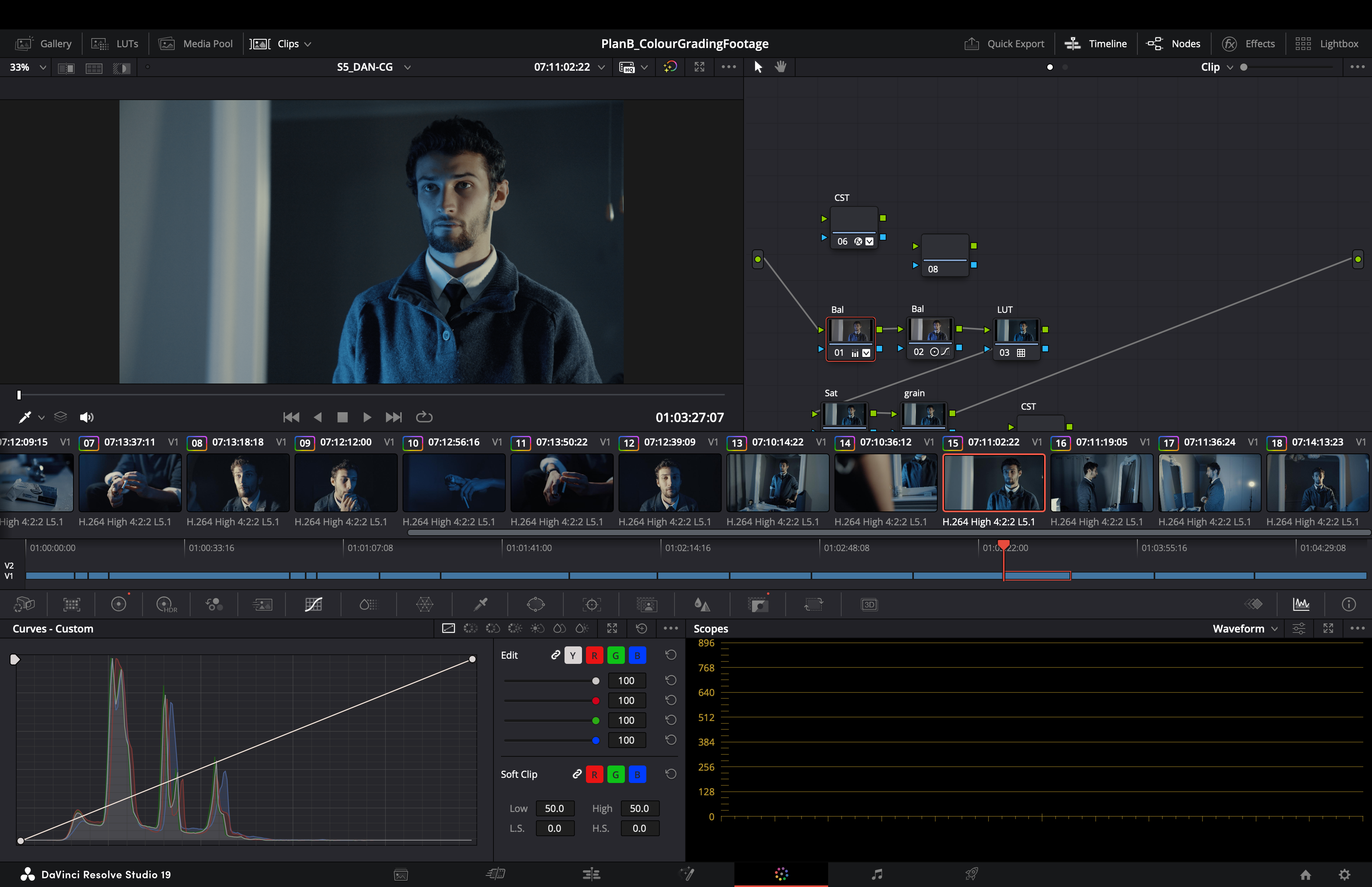Toggle the Y luminance channel edit button
The image size is (1372, 887).
pyautogui.click(x=572, y=656)
